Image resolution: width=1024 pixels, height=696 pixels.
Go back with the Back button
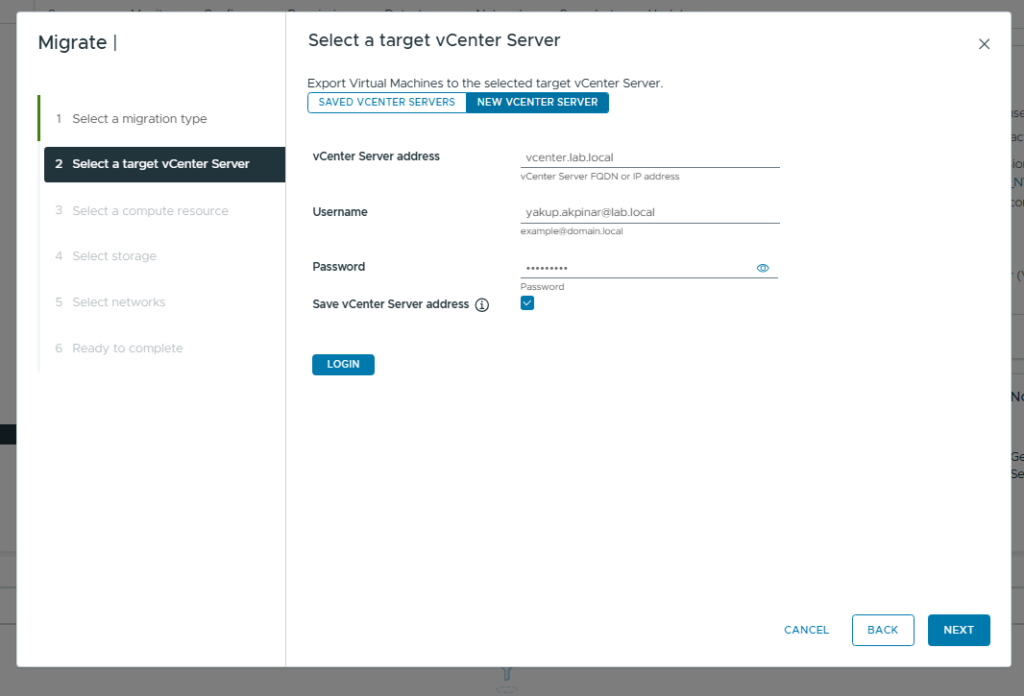click(x=882, y=630)
